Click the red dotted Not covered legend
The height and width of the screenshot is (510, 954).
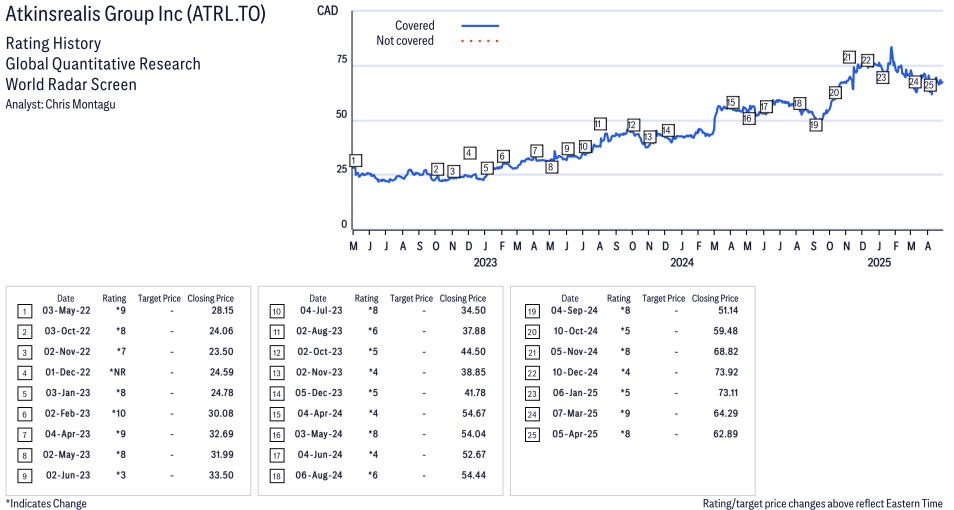480,41
